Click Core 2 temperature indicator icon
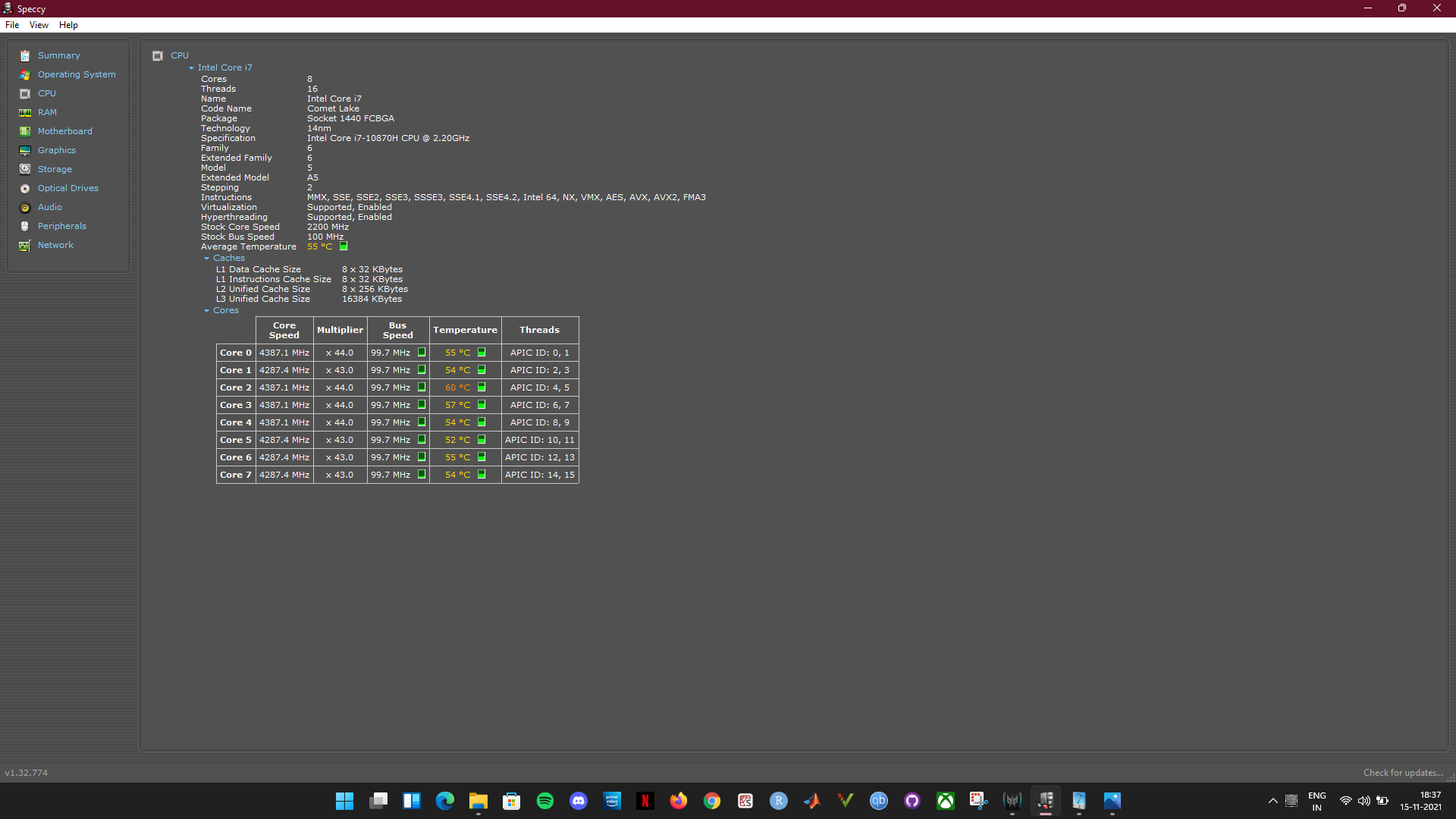This screenshot has height=819, width=1456. coord(482,388)
